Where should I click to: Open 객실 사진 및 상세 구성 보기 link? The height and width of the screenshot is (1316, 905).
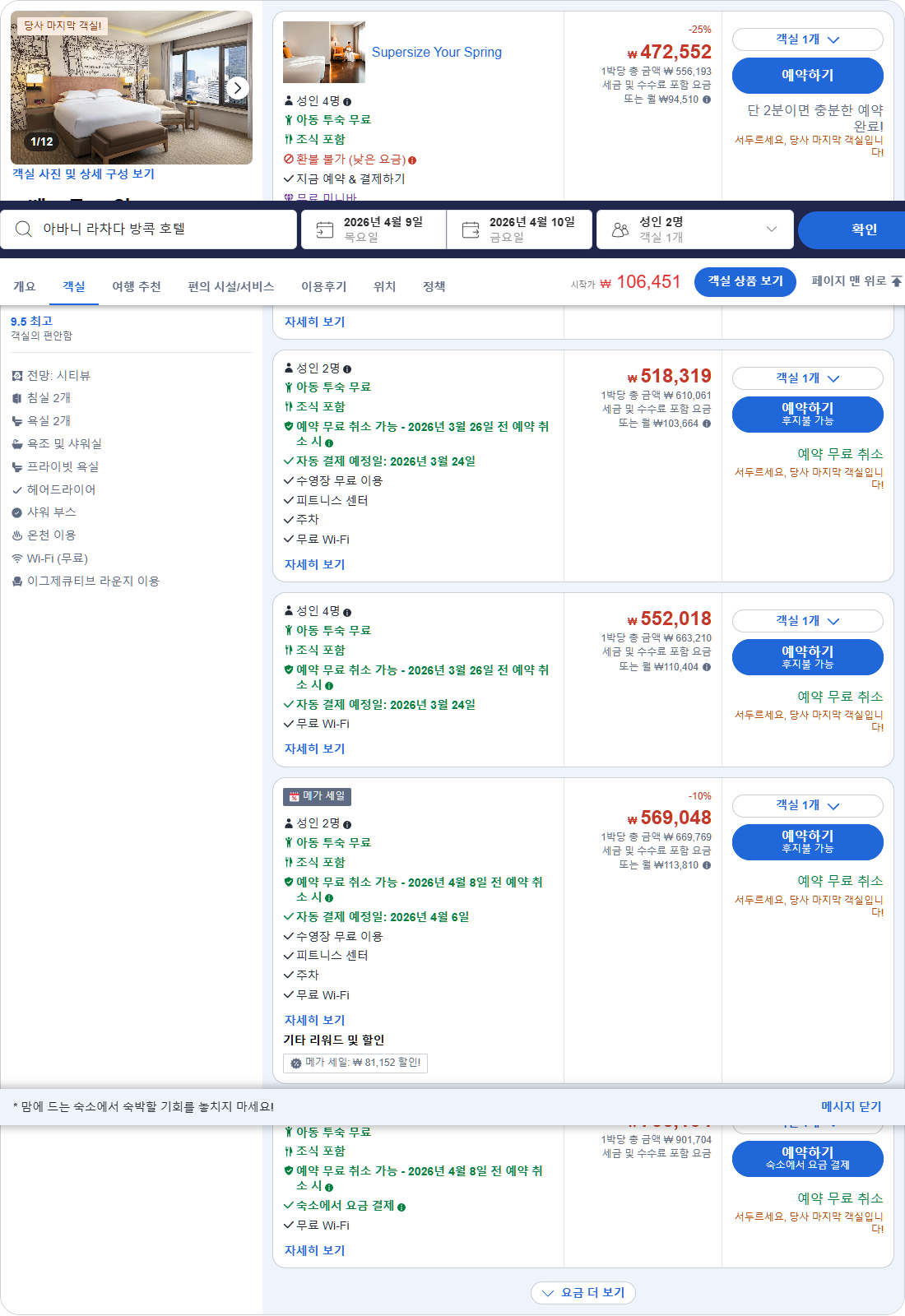coord(83,174)
